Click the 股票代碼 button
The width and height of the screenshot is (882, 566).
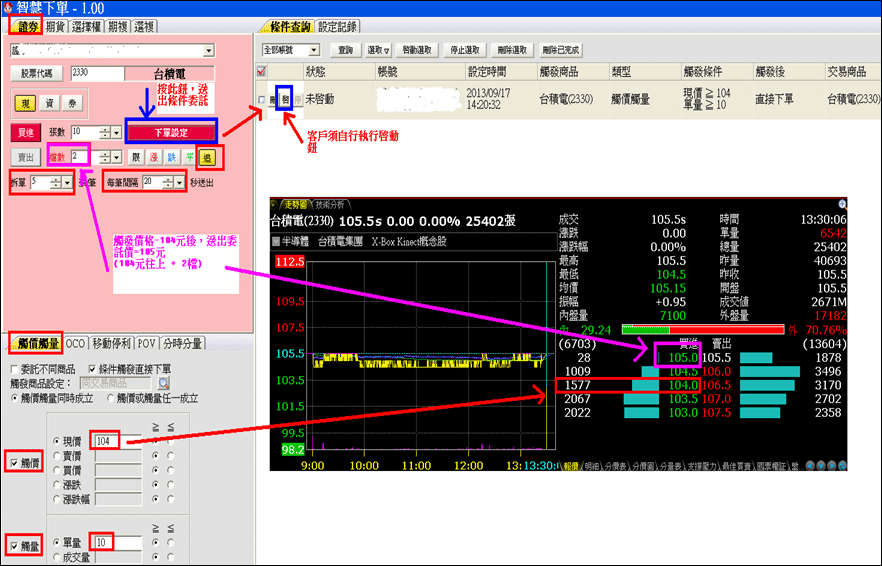click(x=37, y=73)
